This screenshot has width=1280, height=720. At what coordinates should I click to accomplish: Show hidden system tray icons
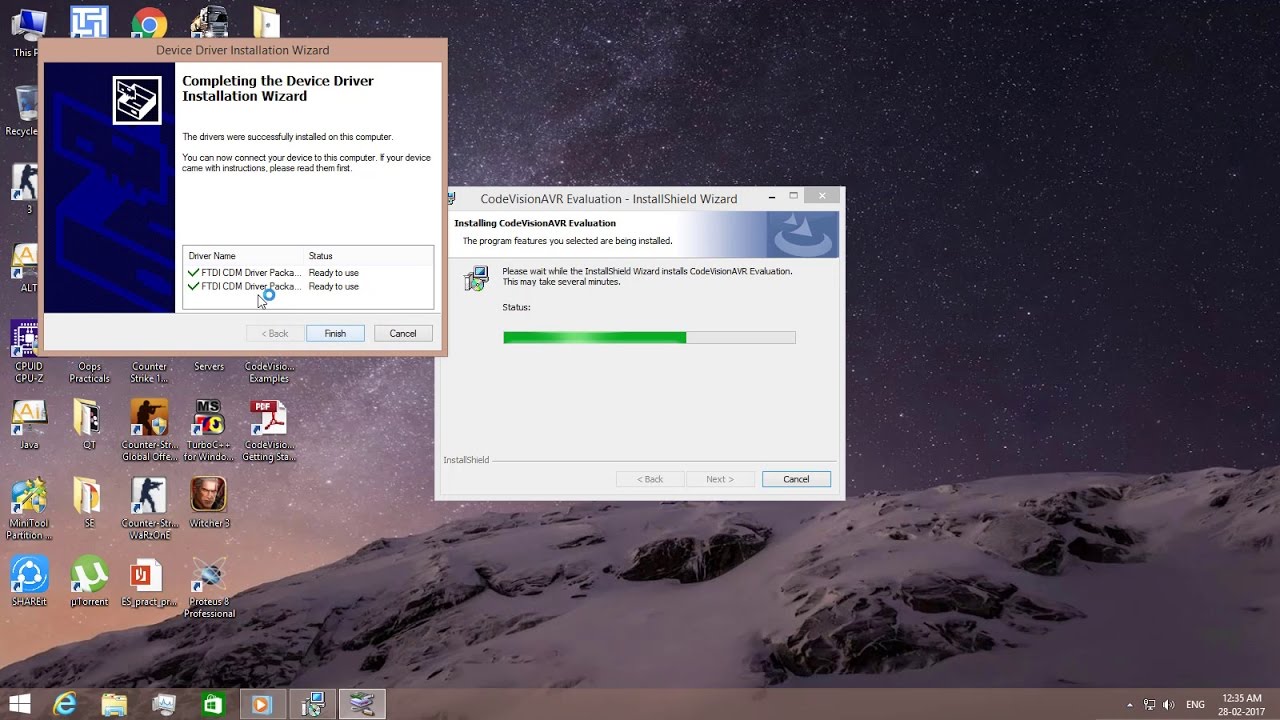1130,705
